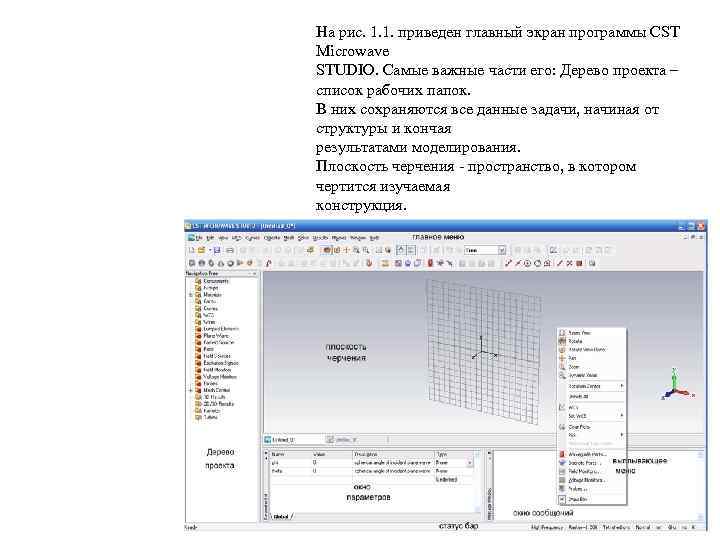Select the Cone shape tool

point(221,263)
